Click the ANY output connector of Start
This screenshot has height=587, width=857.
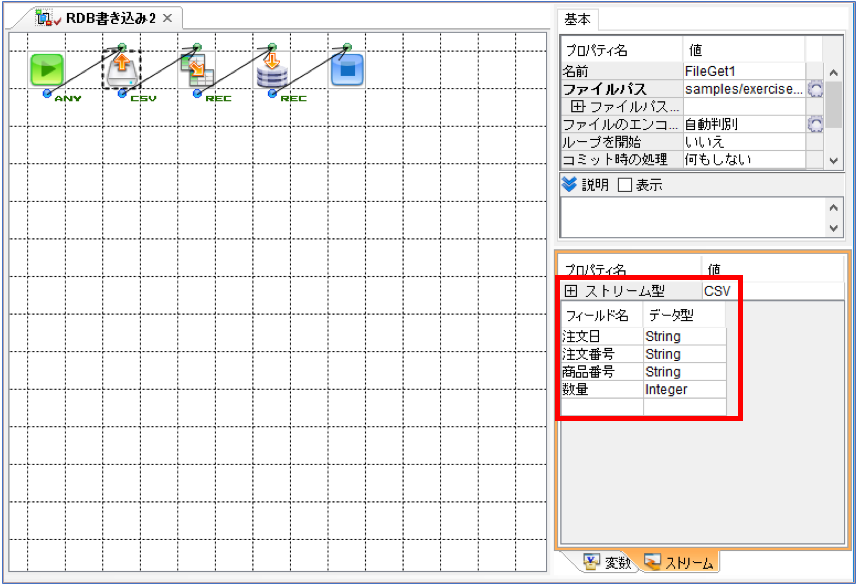[47, 94]
